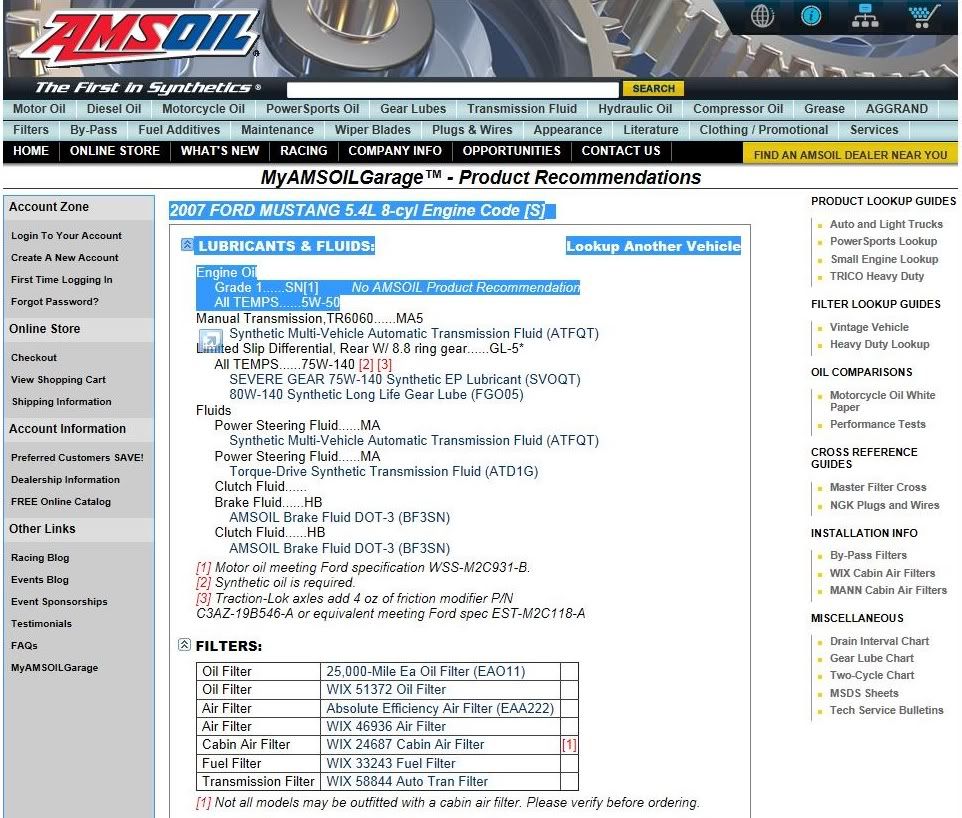The image size is (962, 818).
Task: Click Find an AMSOIL Dealer Near You
Action: point(850,155)
